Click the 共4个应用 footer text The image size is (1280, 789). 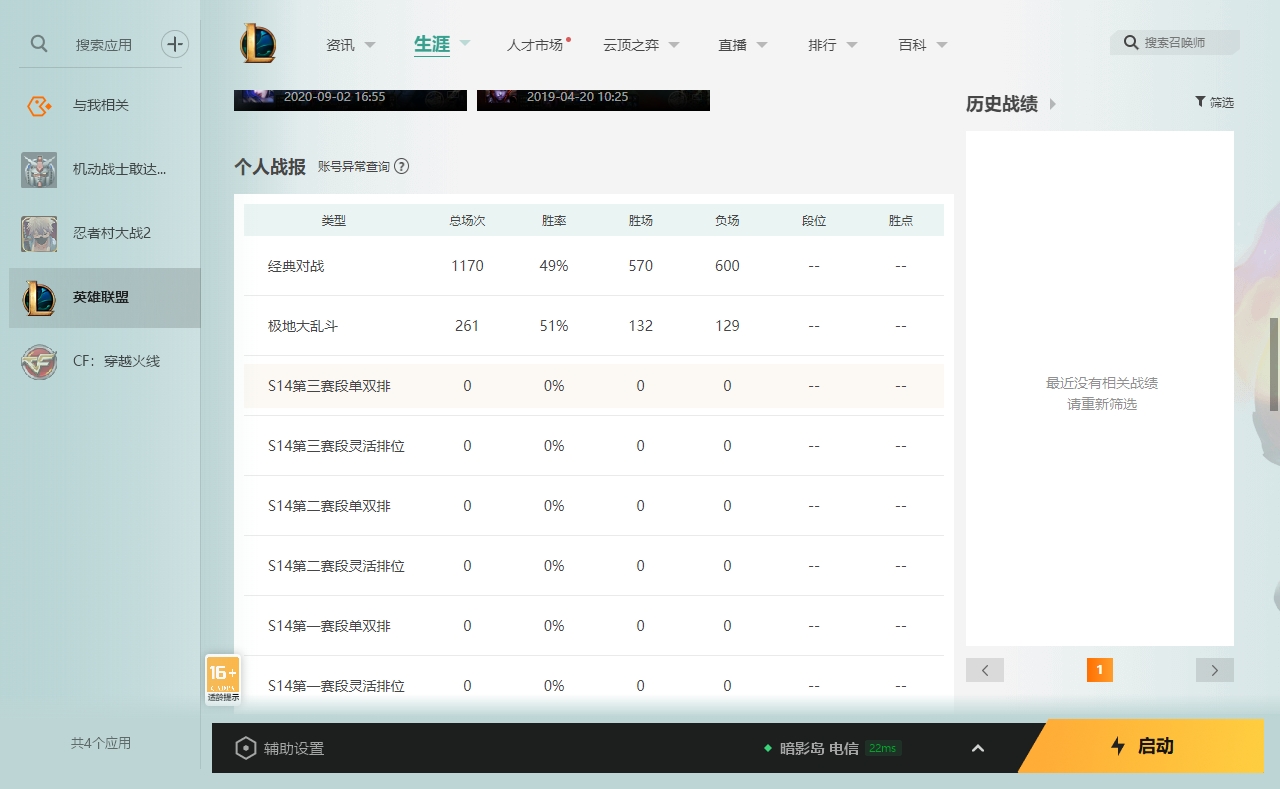coord(101,743)
